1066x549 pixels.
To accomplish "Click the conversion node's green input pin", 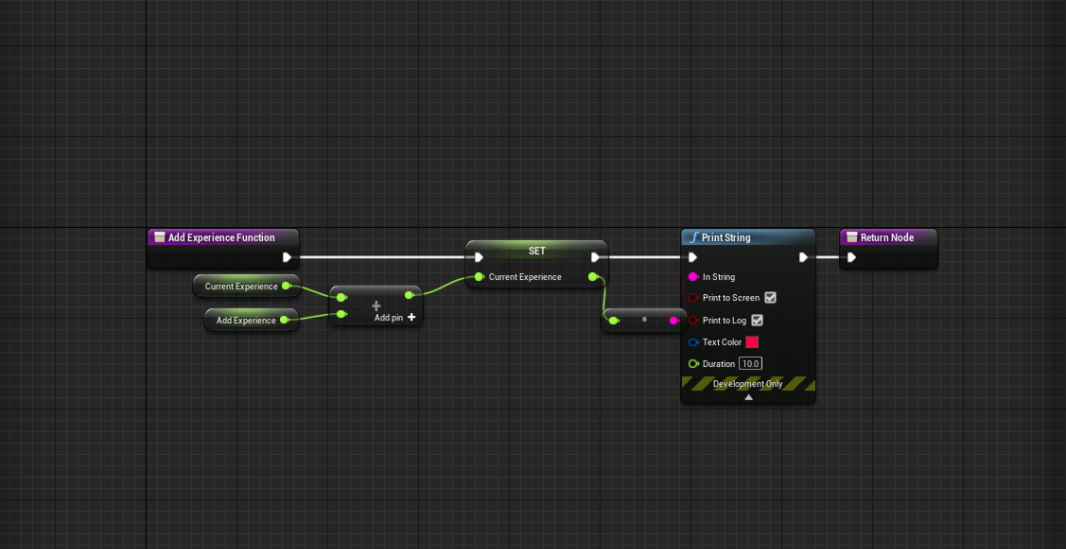I will 613,321.
